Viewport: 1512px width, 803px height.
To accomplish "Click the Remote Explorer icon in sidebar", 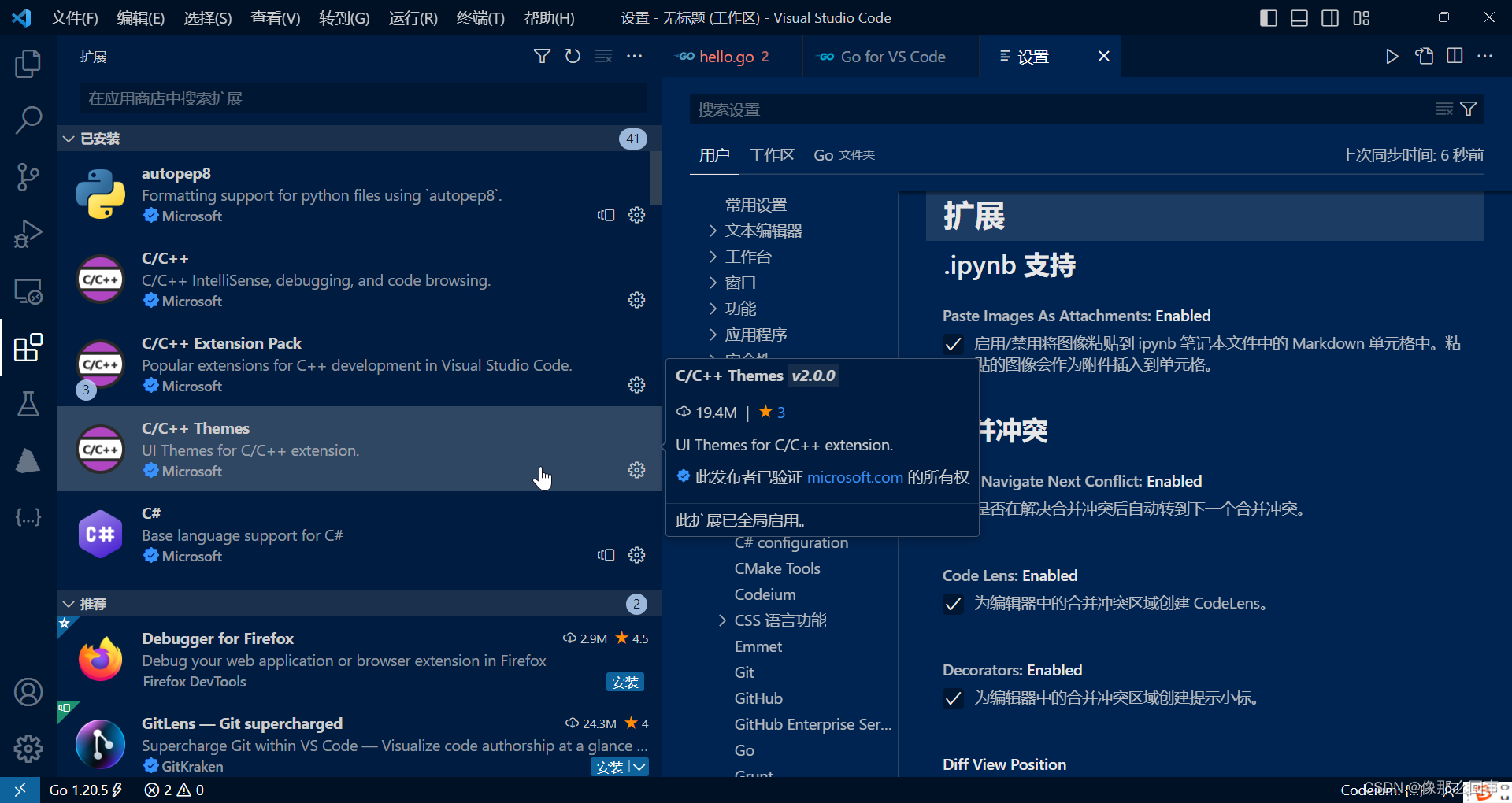I will pyautogui.click(x=28, y=290).
